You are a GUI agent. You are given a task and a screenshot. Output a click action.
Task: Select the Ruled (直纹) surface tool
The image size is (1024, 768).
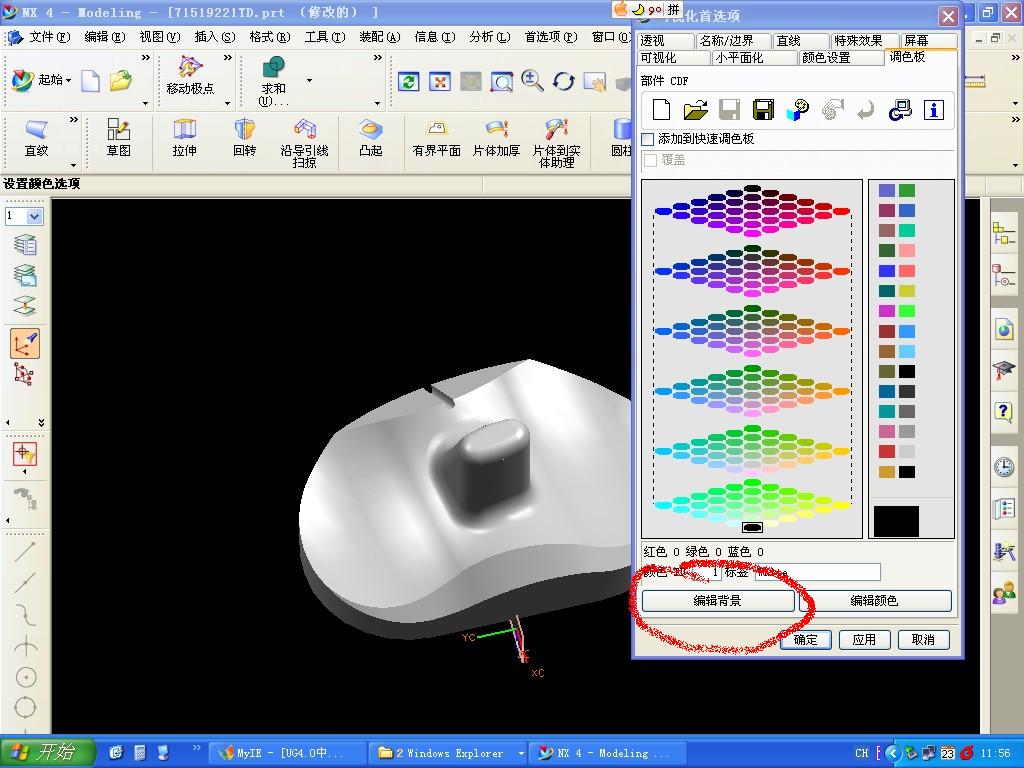[x=37, y=138]
